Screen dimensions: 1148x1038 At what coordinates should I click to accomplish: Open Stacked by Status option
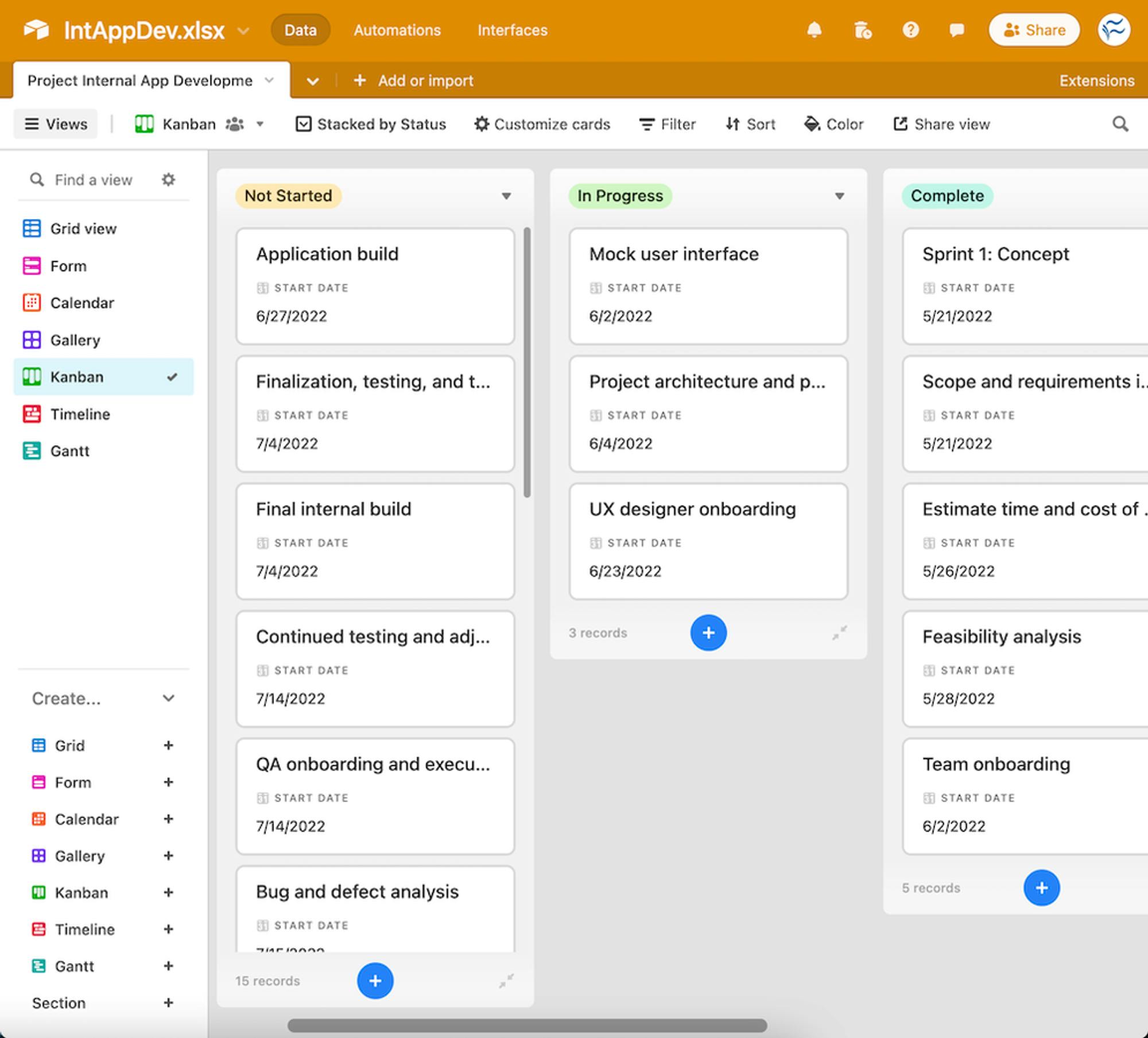tap(371, 124)
